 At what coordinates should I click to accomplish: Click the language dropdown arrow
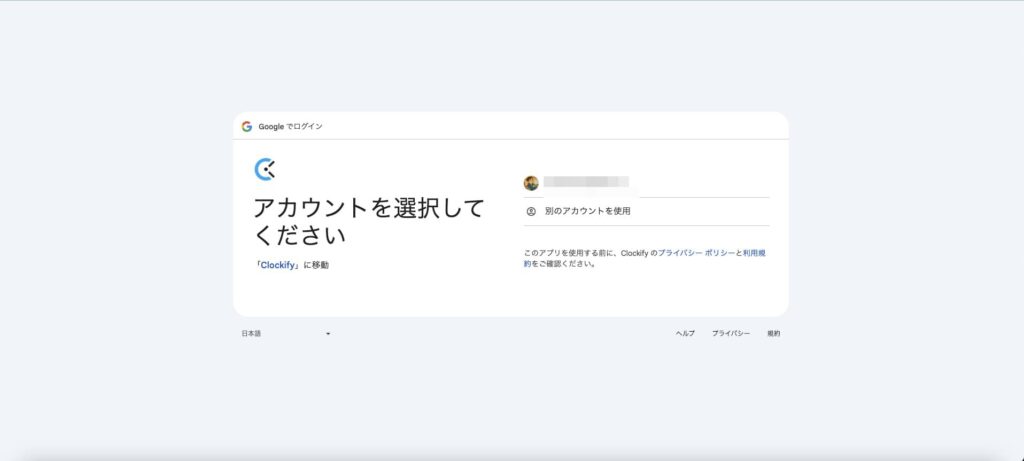pyautogui.click(x=328, y=334)
